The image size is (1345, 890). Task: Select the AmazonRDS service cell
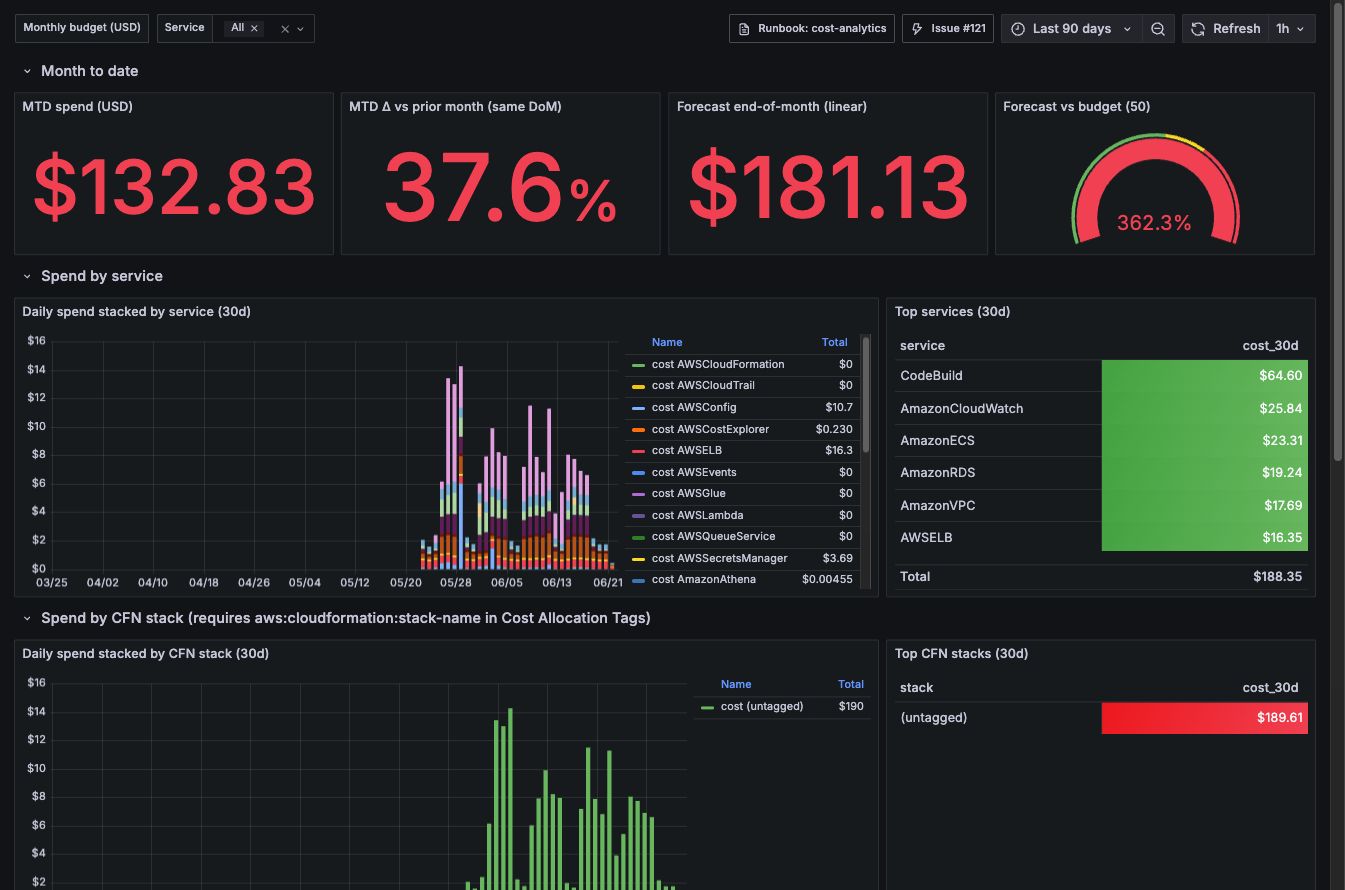pyautogui.click(x=998, y=473)
